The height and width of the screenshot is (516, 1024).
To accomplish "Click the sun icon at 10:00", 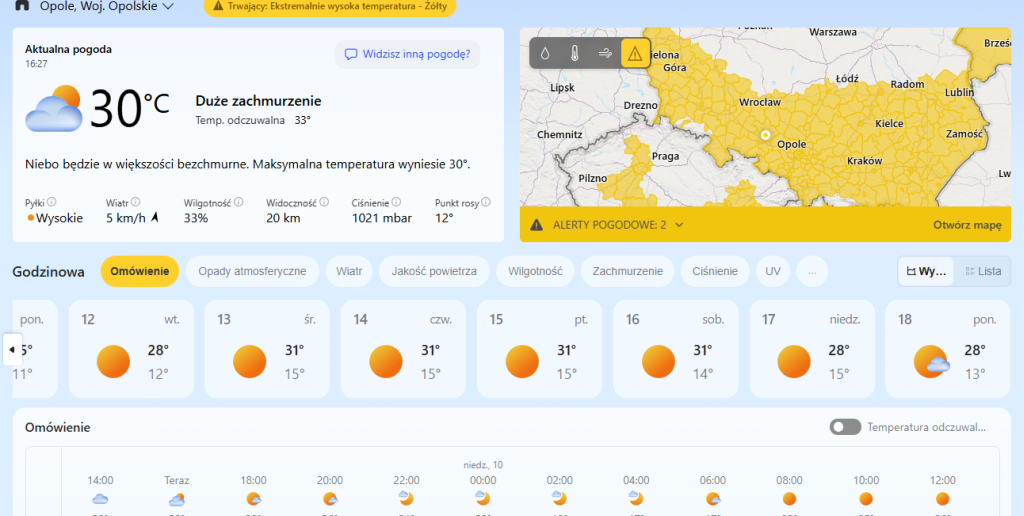I will tap(866, 499).
